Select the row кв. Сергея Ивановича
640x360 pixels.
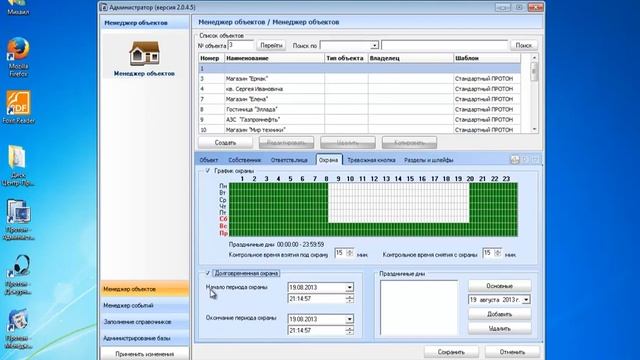tap(360, 89)
